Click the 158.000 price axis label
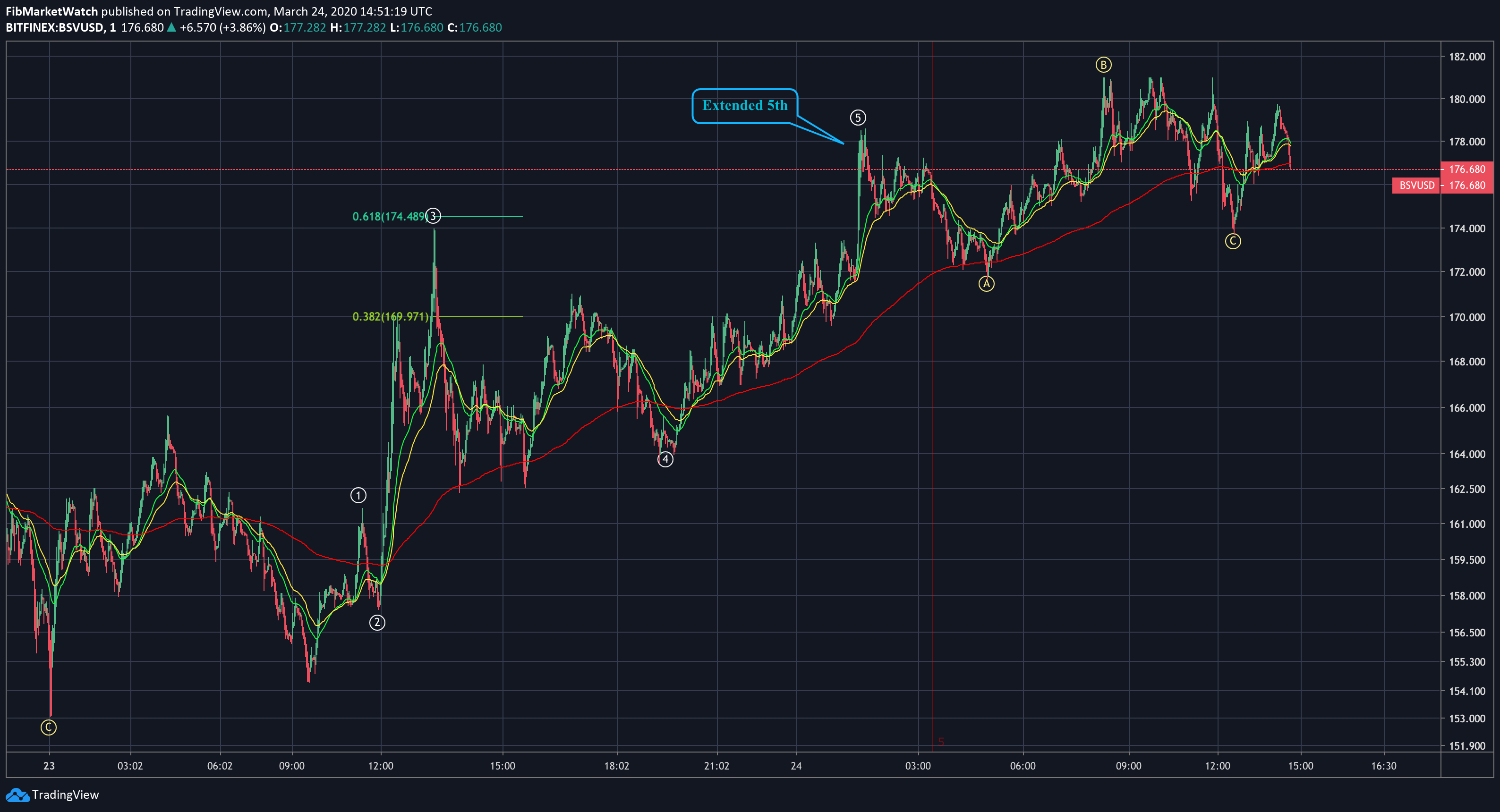The width and height of the screenshot is (1500, 812). pos(1467,595)
